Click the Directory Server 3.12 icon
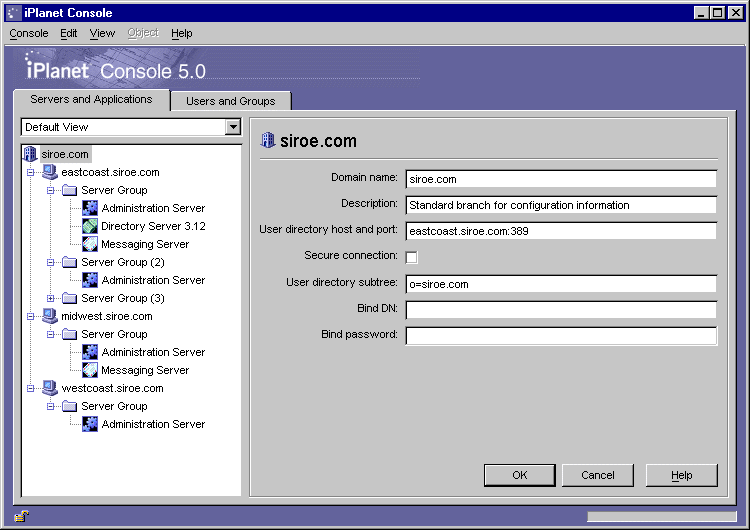The width and height of the screenshot is (750, 530). (x=89, y=226)
